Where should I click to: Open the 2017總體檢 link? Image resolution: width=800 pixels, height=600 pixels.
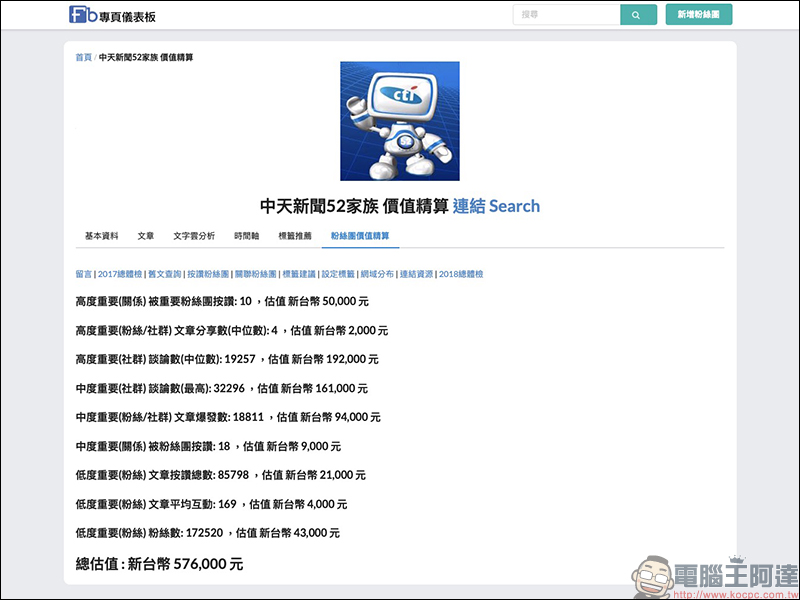(120, 274)
